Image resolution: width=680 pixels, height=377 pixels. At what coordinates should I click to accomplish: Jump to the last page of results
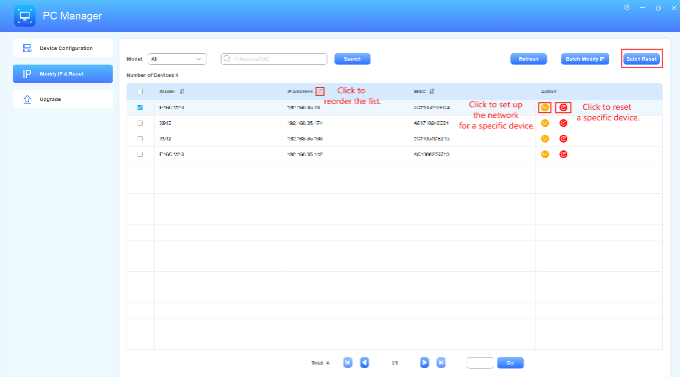(x=441, y=363)
